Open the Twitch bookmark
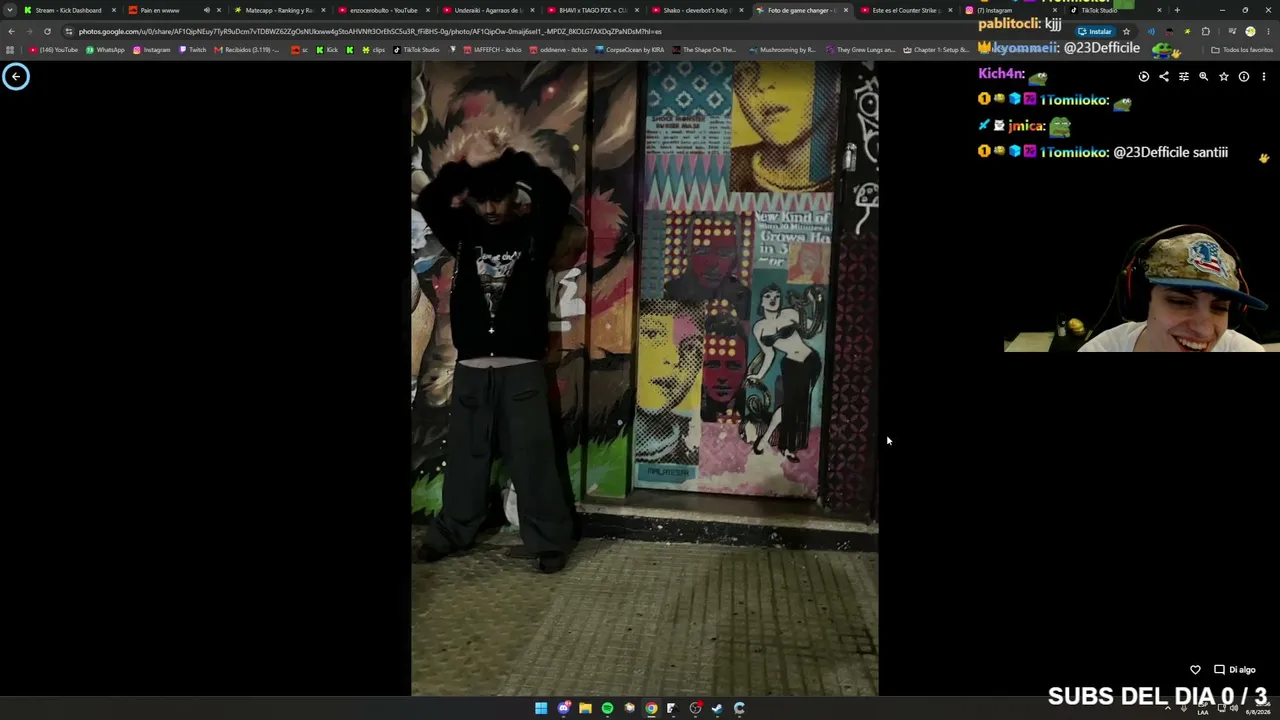Screen dimensions: 1280x720 (x=193, y=49)
